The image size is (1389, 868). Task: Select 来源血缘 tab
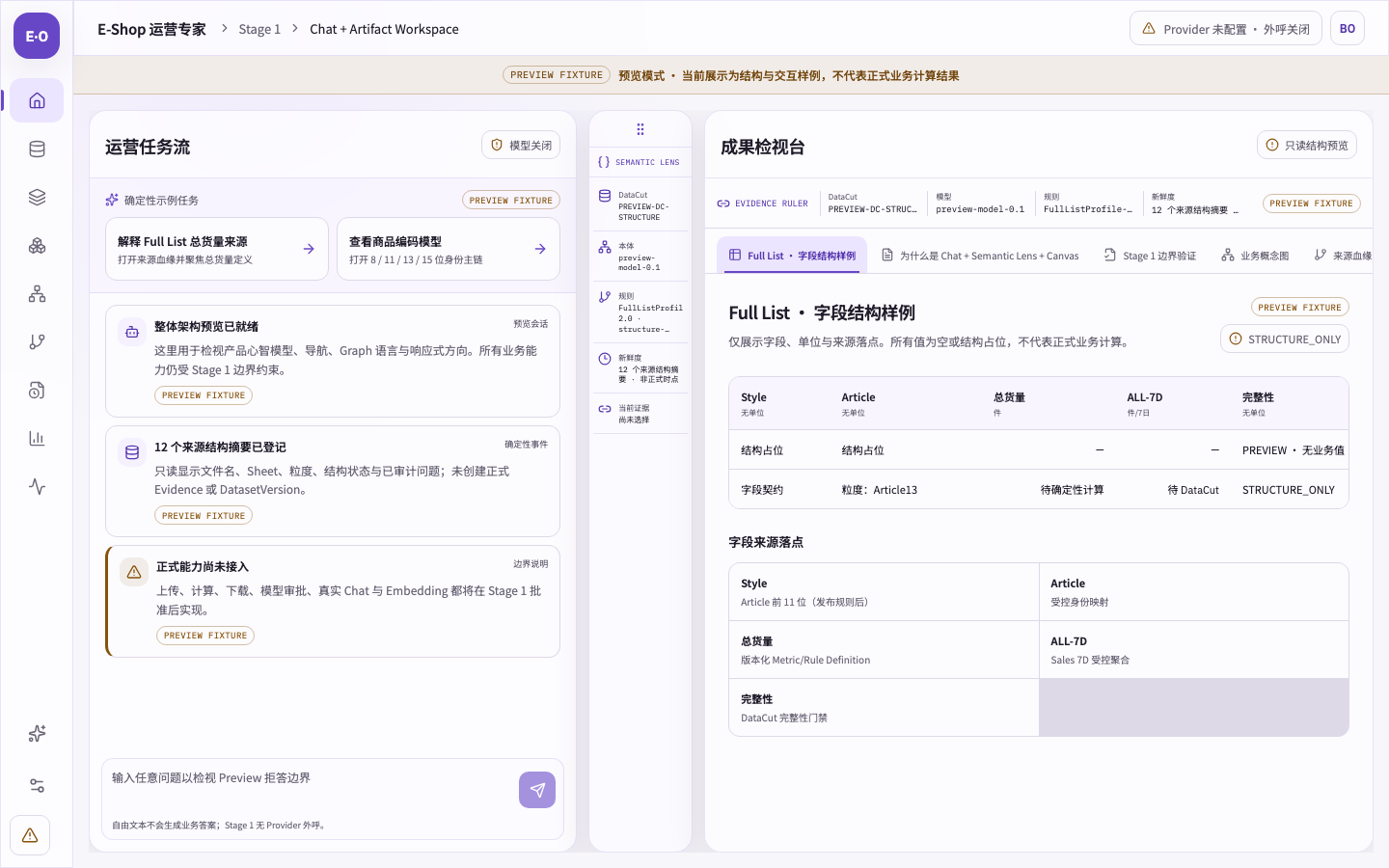[1342, 256]
